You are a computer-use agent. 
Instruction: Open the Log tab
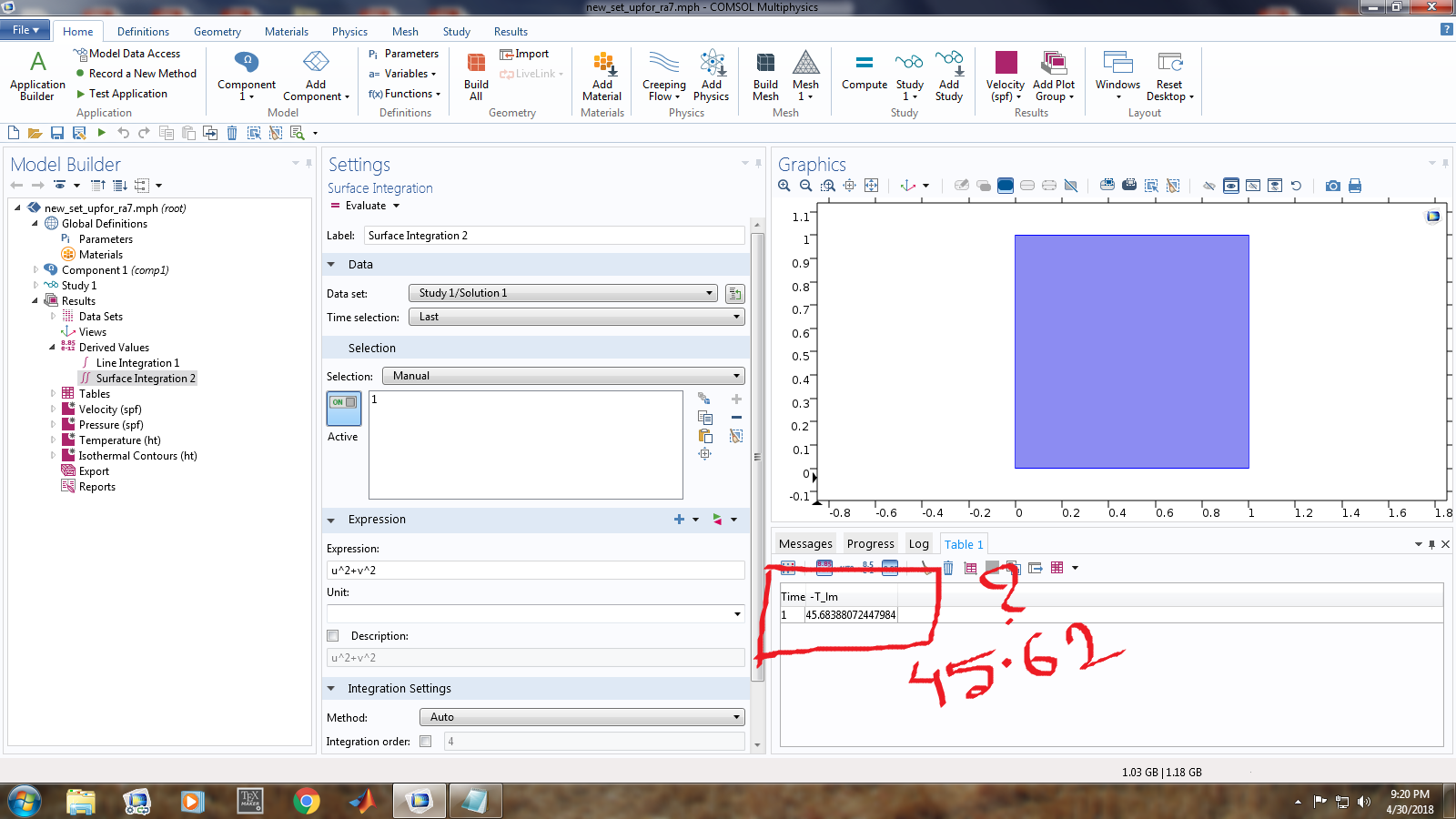[918, 544]
